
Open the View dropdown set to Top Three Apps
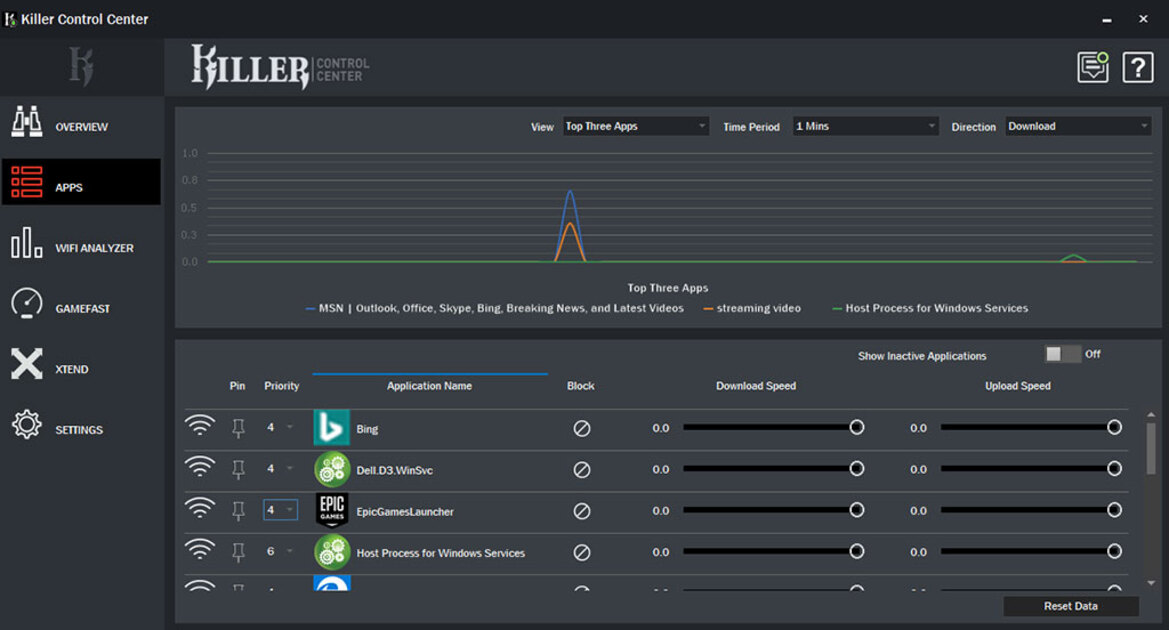pyautogui.click(x=635, y=126)
